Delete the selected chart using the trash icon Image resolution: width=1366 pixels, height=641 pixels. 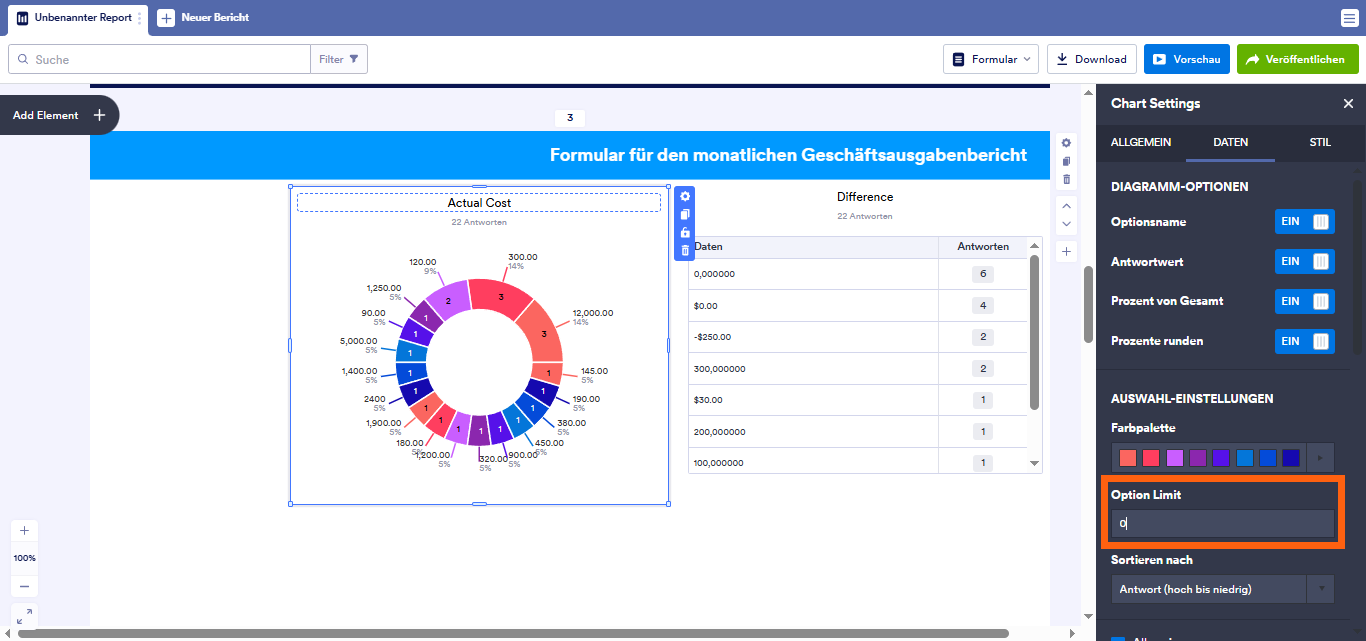coord(684,249)
